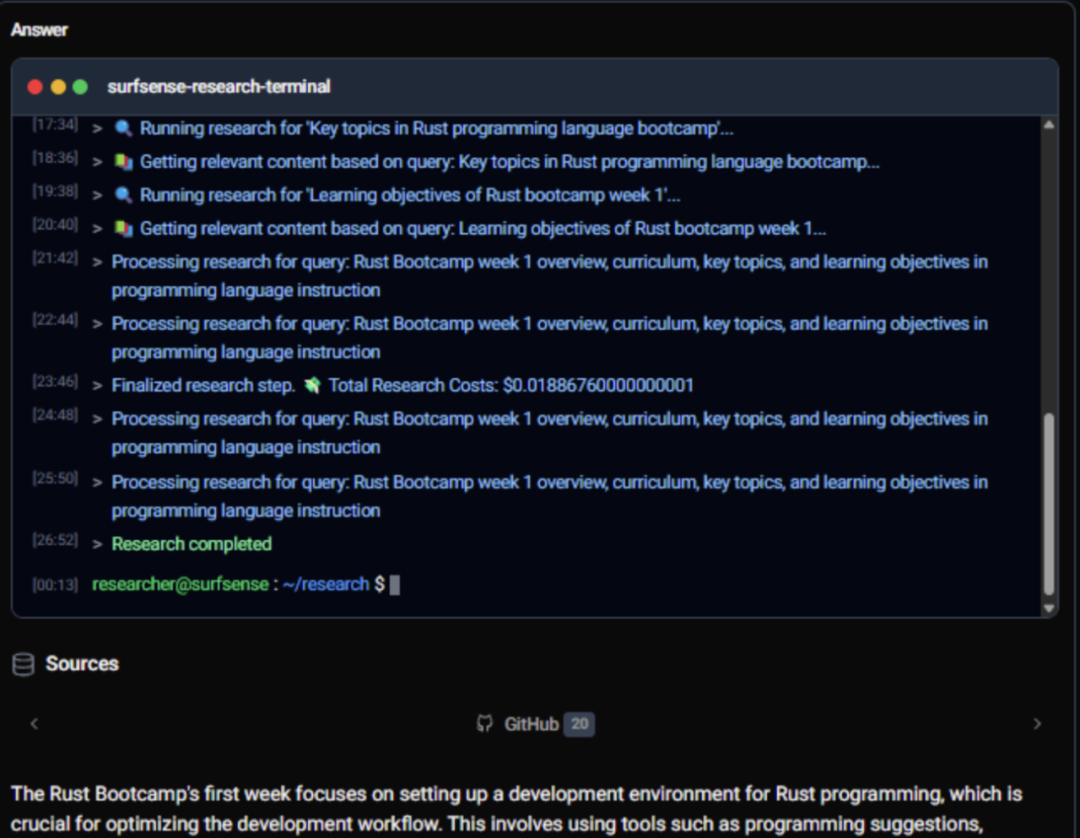Click the researcher@surfsense prompt text

[180, 584]
